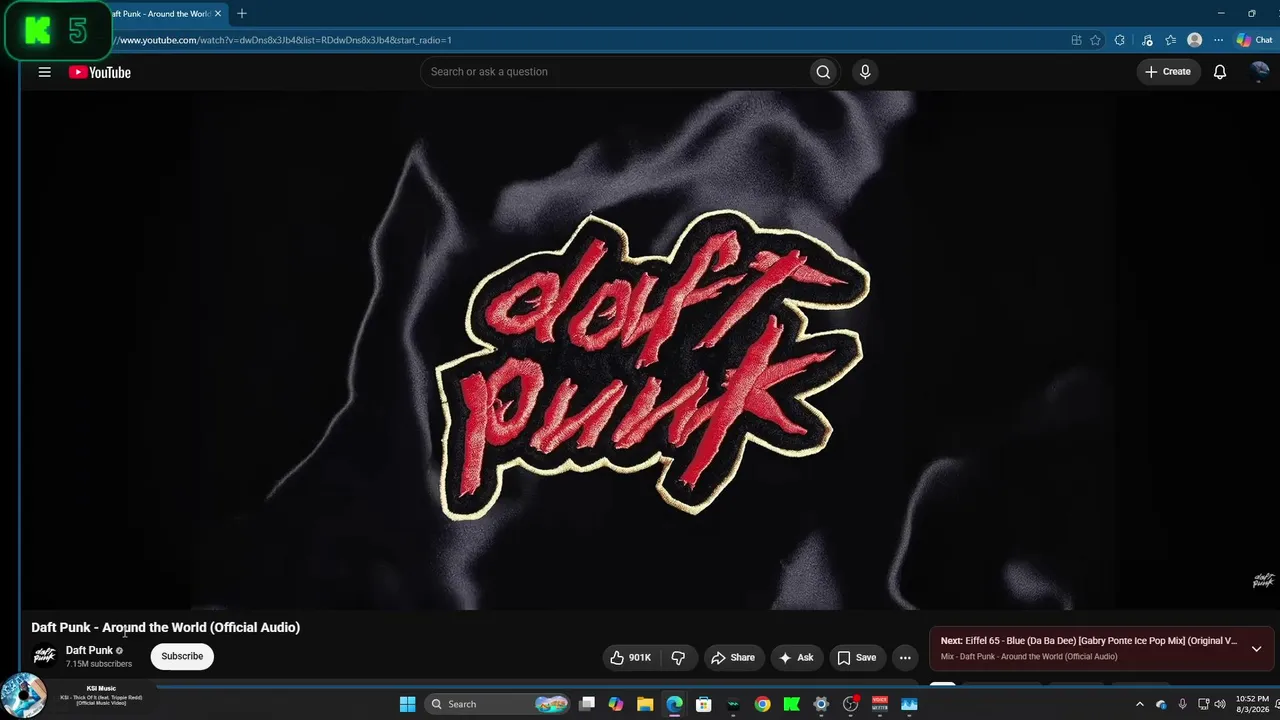
Task: Open Microsoft Store from the taskbar
Action: click(704, 704)
